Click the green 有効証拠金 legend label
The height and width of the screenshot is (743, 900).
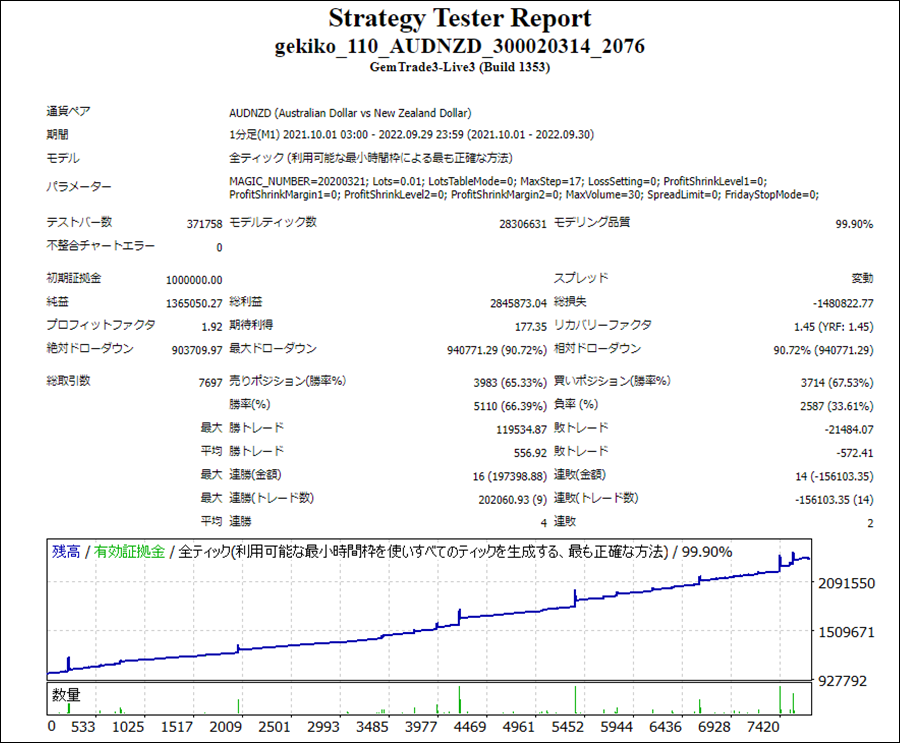(130, 551)
